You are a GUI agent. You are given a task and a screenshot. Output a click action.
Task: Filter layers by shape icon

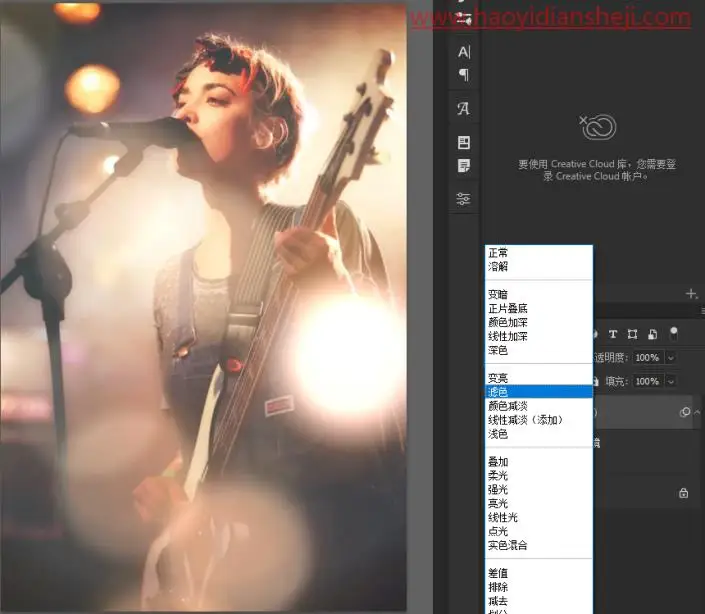(633, 334)
